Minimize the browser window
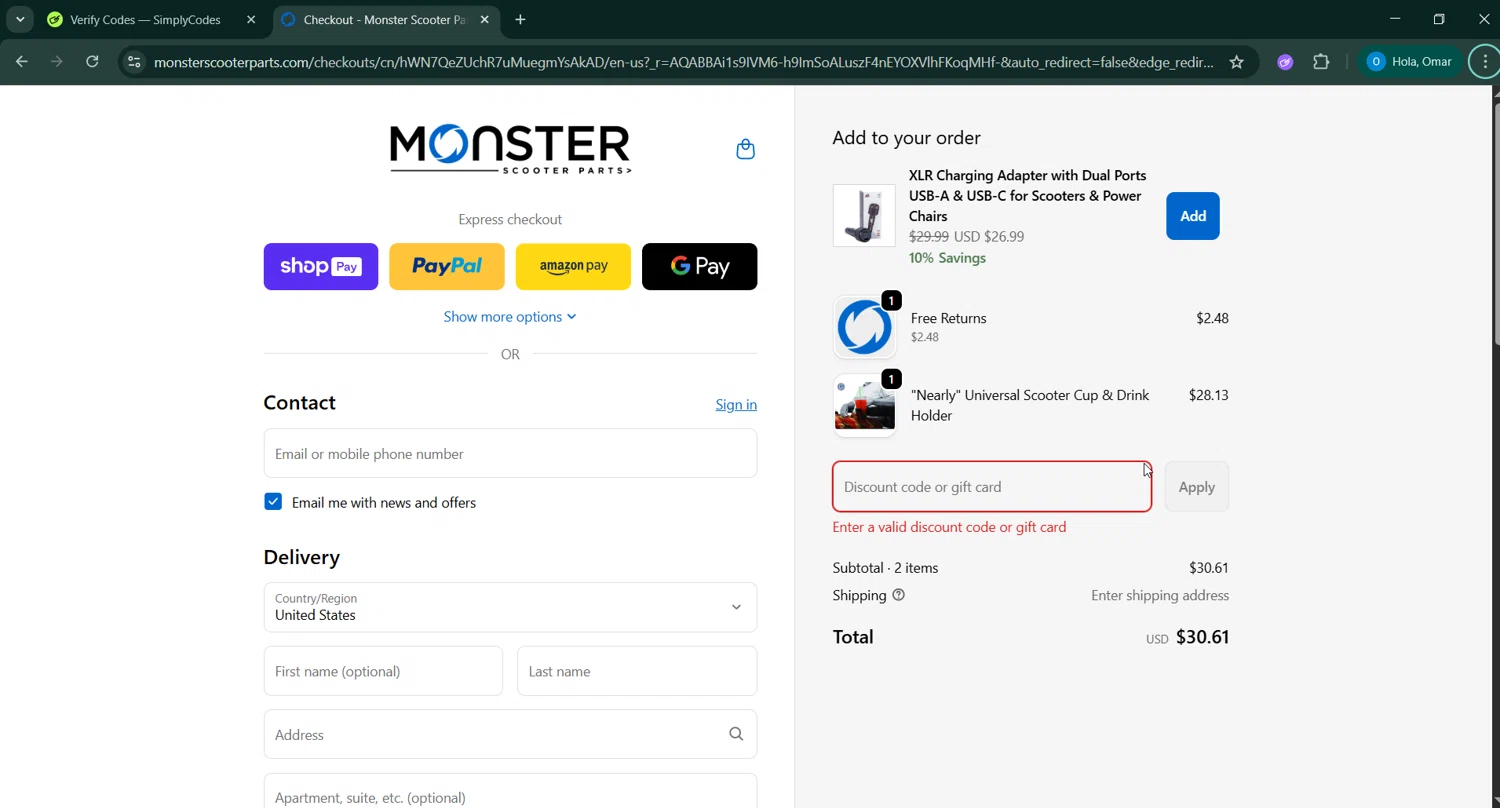 (1395, 19)
